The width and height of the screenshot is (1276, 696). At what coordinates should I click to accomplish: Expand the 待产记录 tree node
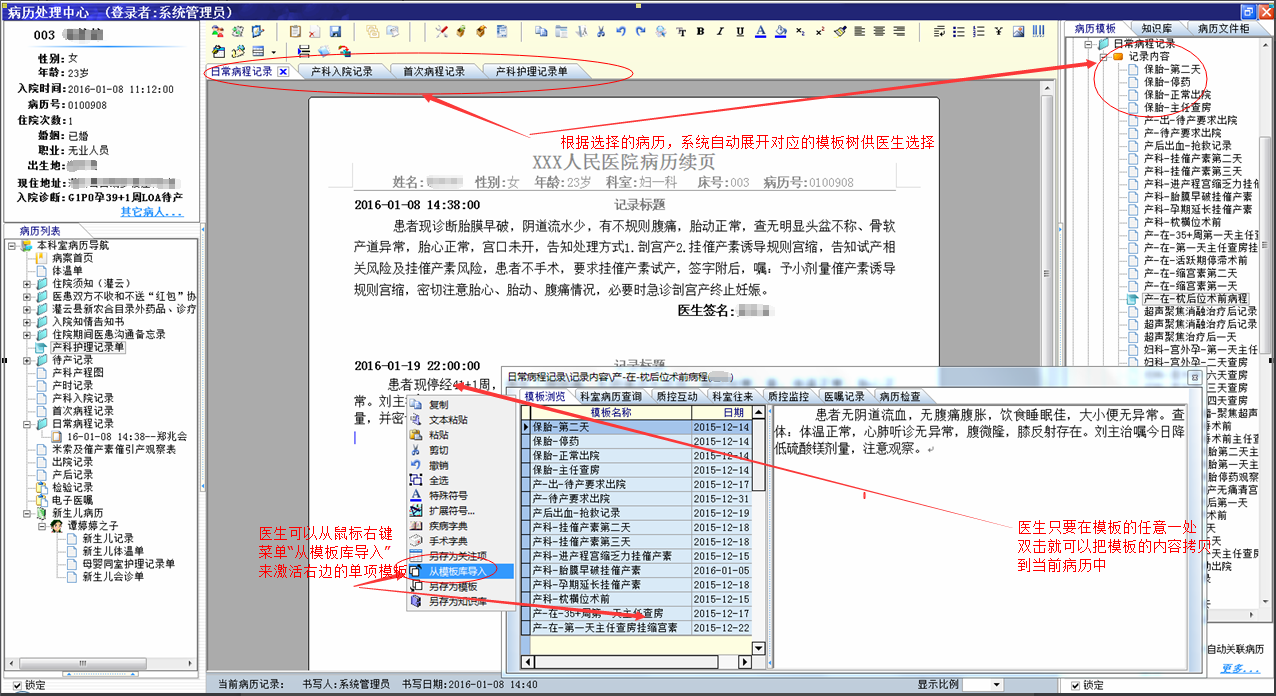pyautogui.click(x=28, y=360)
